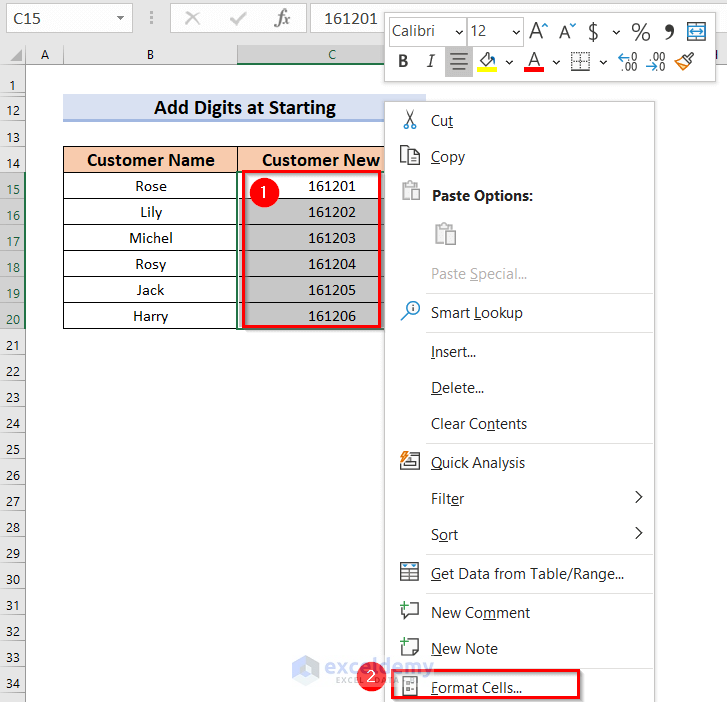This screenshot has height=702, width=727.
Task: Choose Smart Lookup menu entry
Action: [x=519, y=313]
